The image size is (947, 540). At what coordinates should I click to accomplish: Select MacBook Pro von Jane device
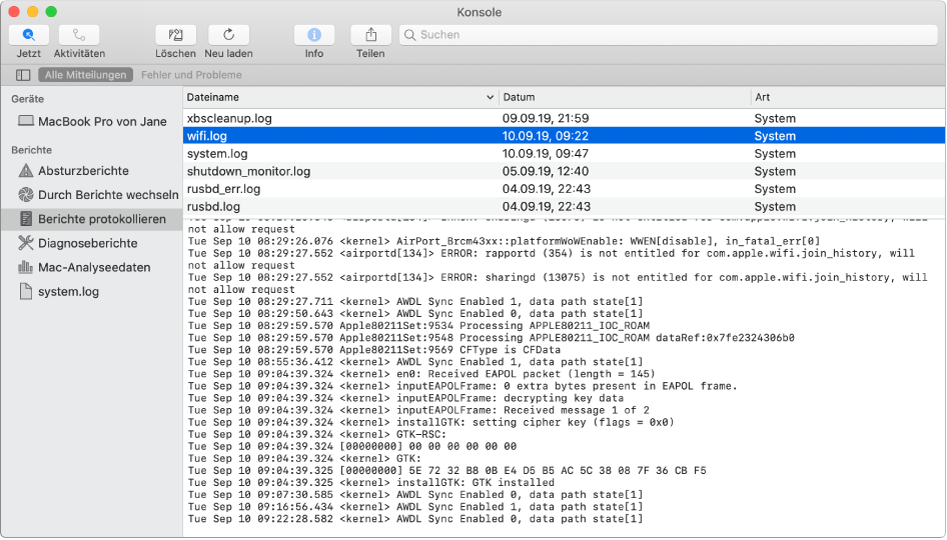tap(92, 121)
